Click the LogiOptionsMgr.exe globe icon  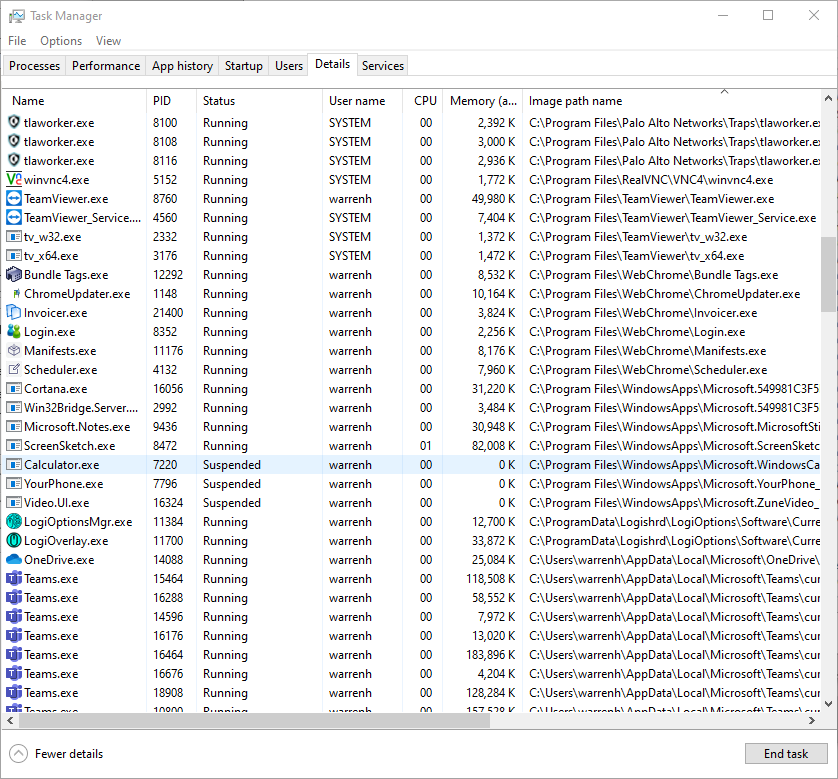(x=14, y=521)
